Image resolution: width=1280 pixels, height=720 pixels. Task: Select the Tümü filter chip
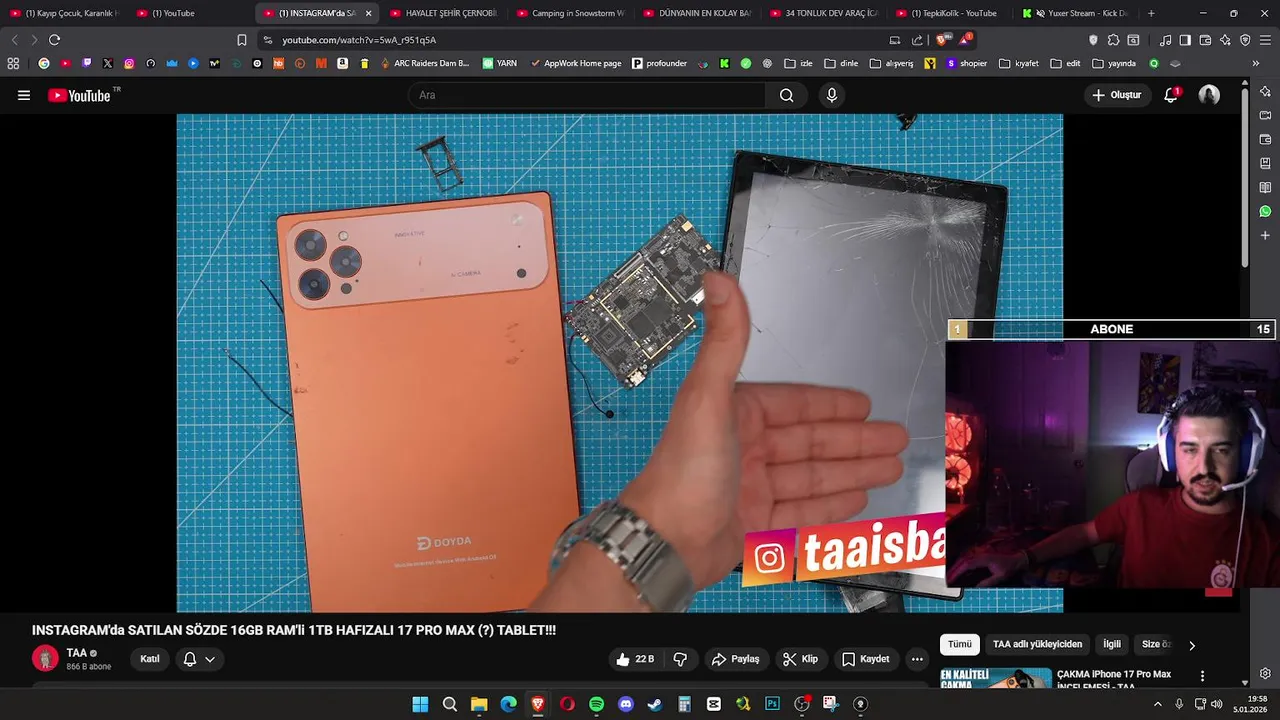959,645
